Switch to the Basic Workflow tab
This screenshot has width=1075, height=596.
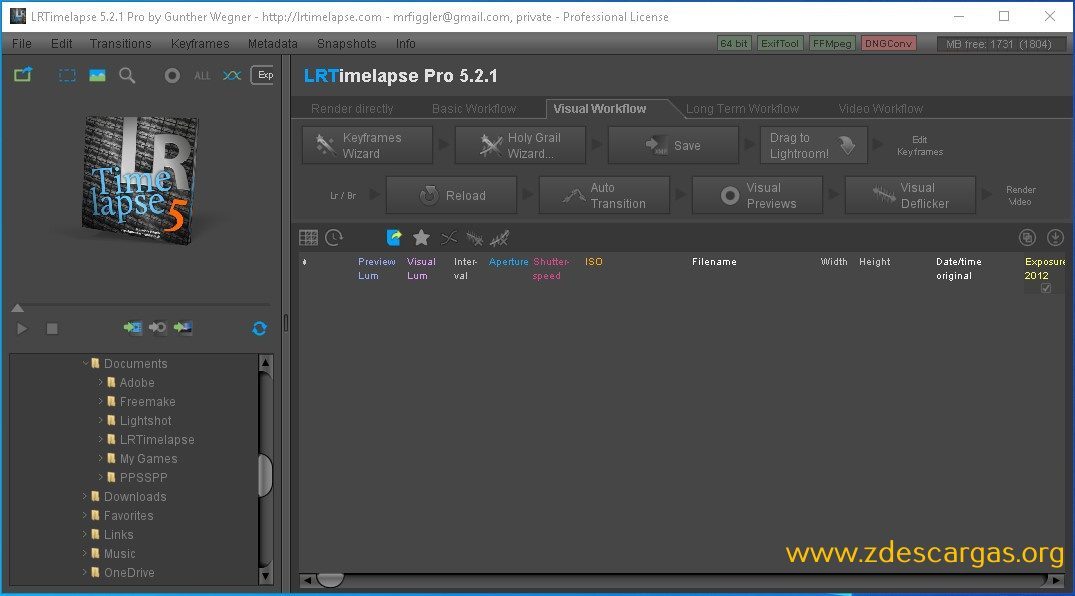(x=474, y=108)
